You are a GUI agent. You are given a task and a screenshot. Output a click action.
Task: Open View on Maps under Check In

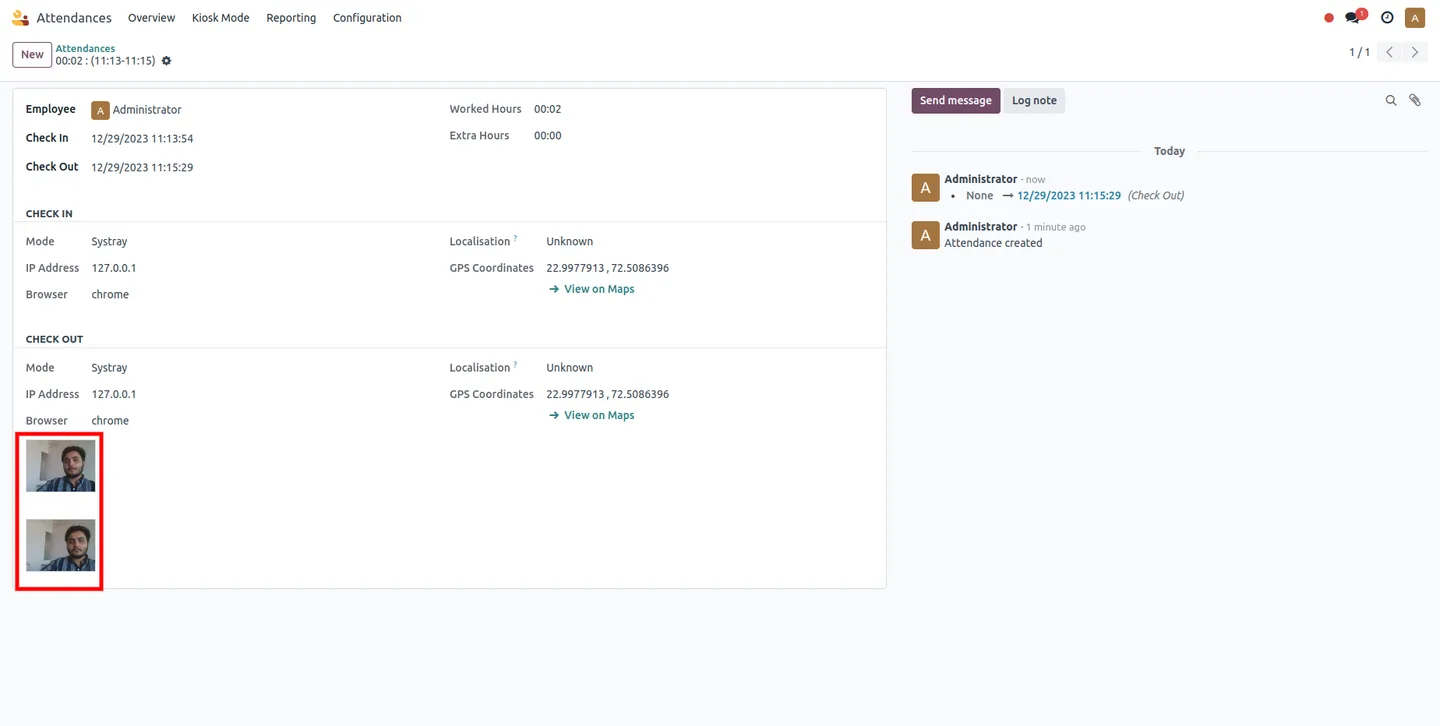tap(592, 289)
